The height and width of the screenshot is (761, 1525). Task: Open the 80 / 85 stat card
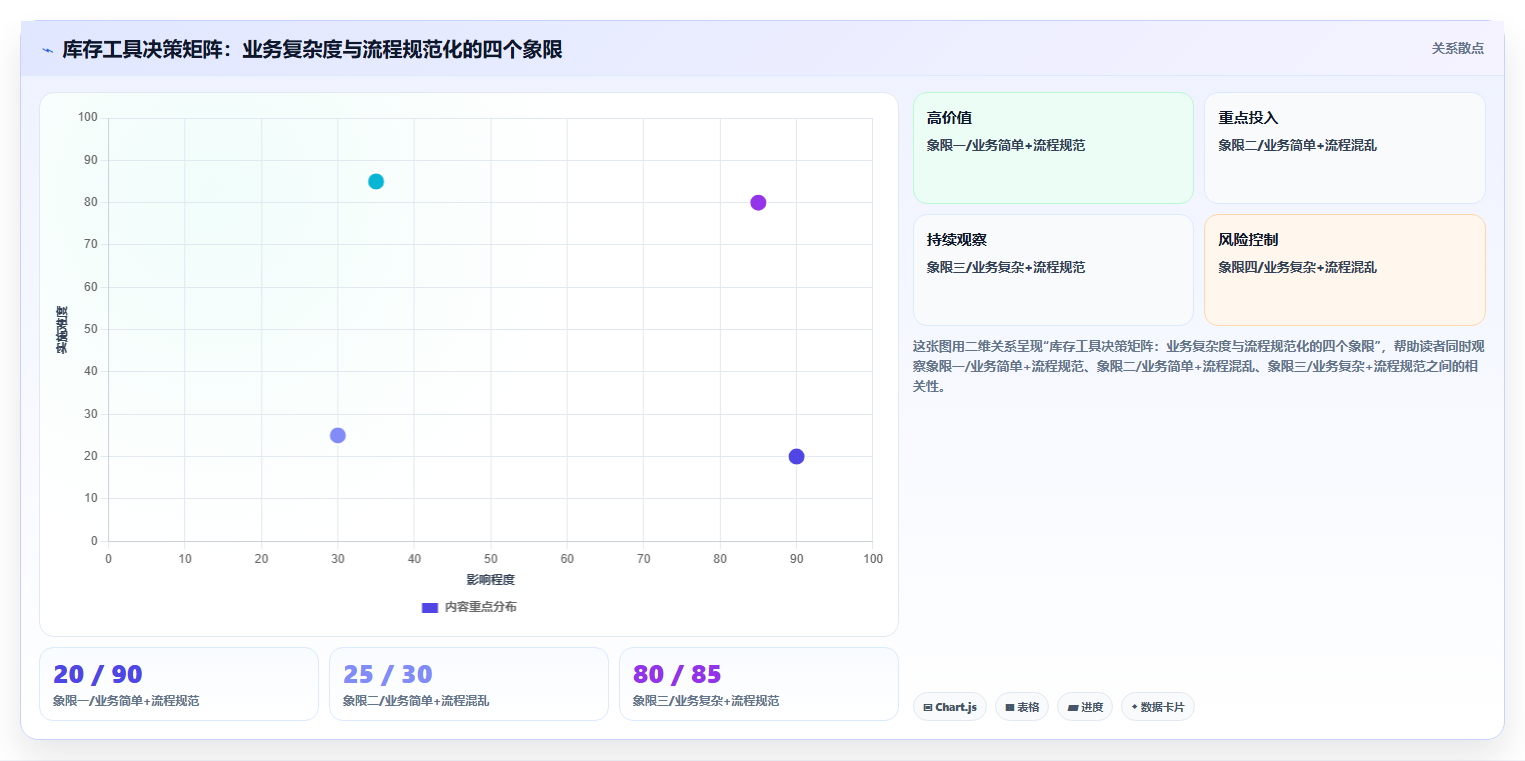759,684
